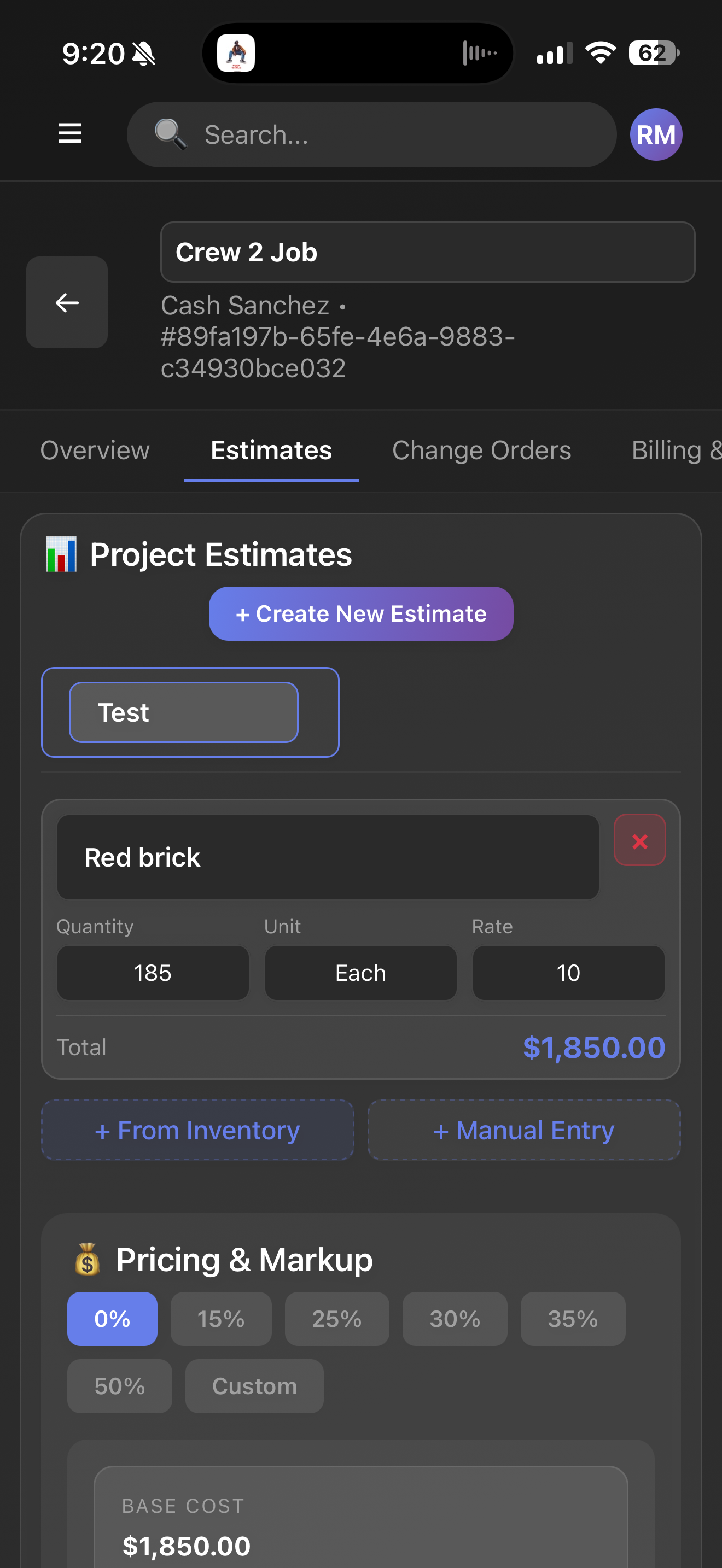
Task: Select the 50% markup option
Action: [x=119, y=1386]
